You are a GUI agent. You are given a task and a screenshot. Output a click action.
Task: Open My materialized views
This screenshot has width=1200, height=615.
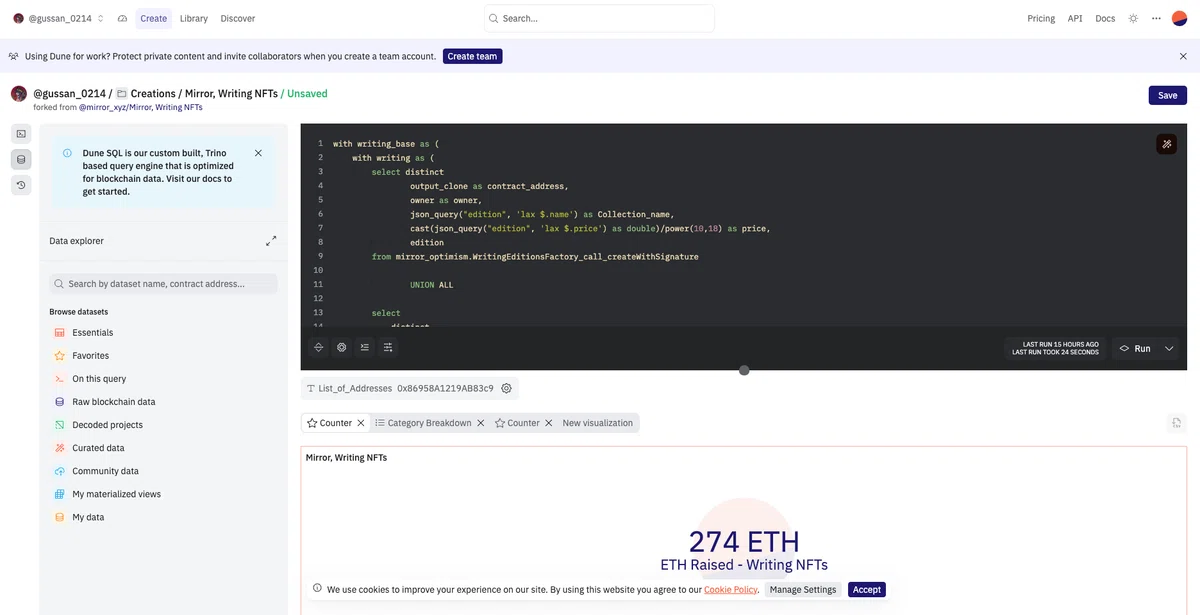click(x=116, y=494)
